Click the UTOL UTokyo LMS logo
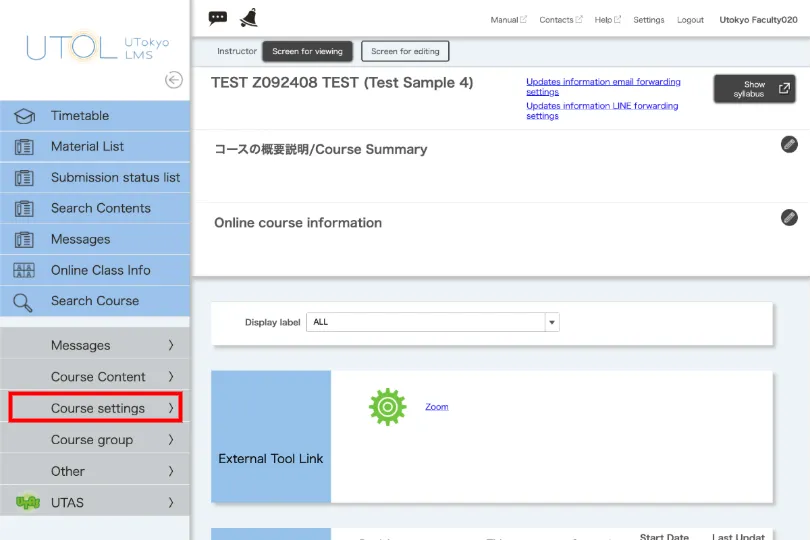 (x=97, y=48)
